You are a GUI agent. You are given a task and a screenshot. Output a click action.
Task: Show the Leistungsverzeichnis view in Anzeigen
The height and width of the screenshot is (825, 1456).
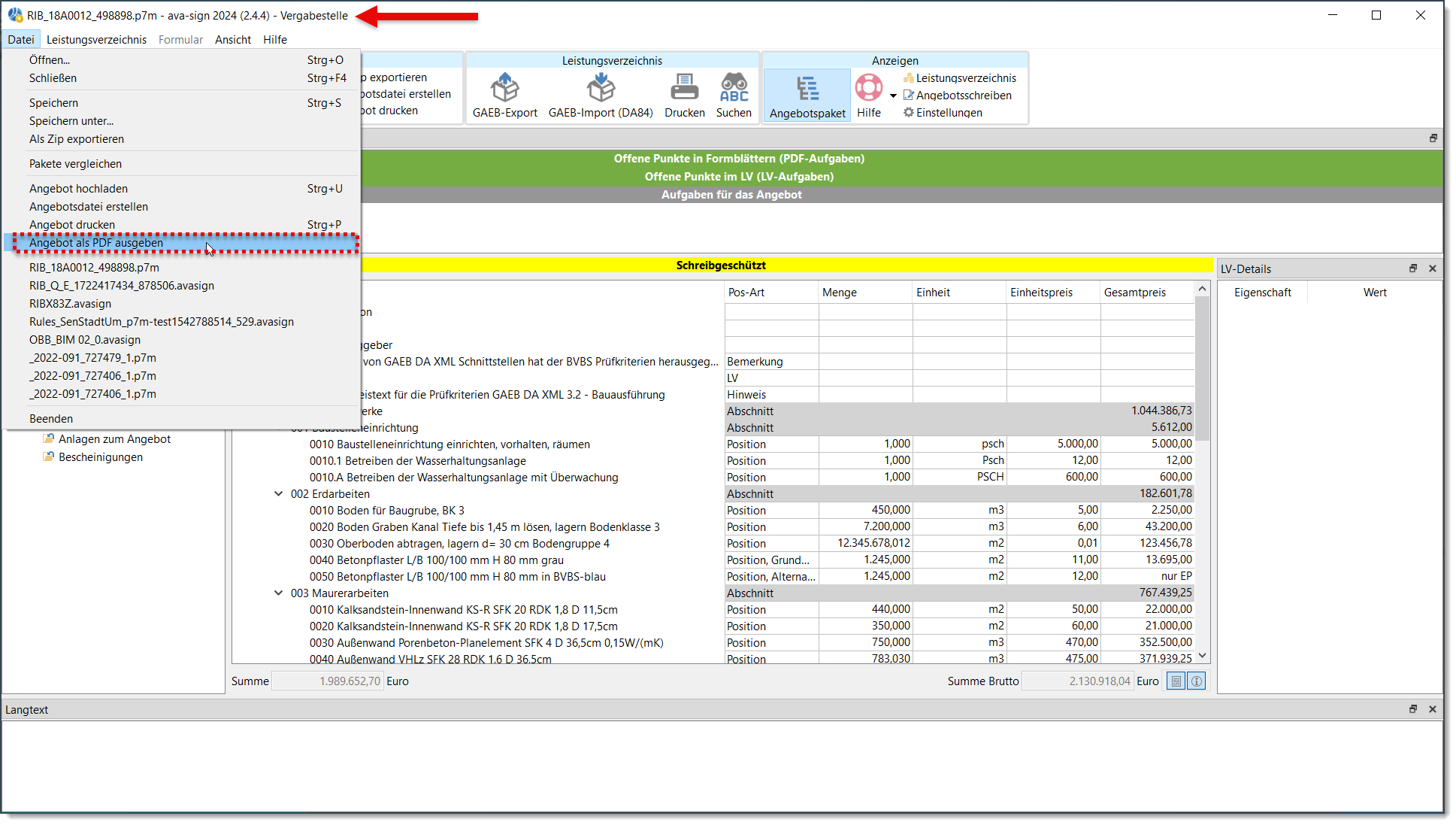pos(960,78)
